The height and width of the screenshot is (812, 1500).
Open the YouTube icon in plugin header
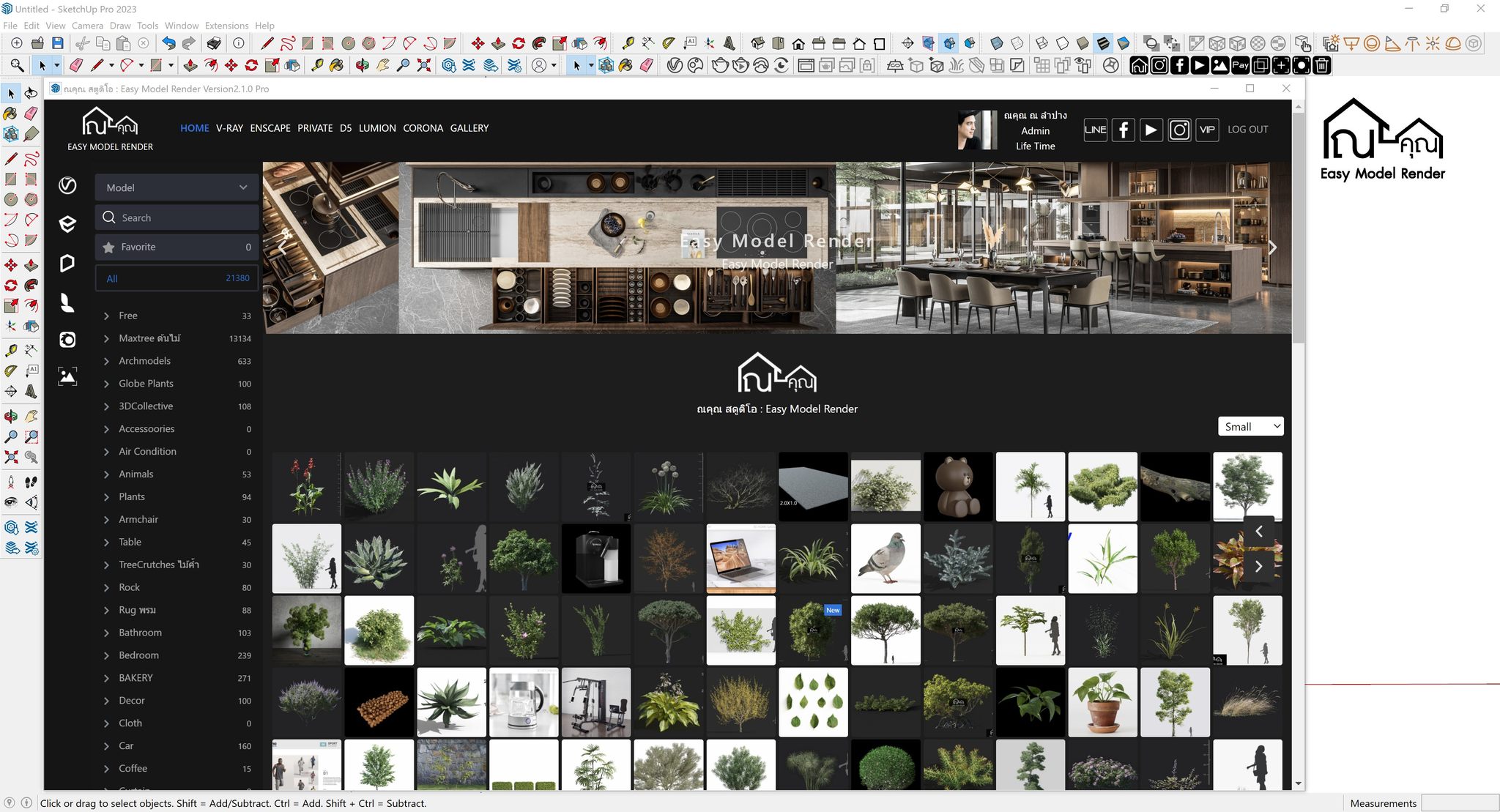[x=1151, y=130]
